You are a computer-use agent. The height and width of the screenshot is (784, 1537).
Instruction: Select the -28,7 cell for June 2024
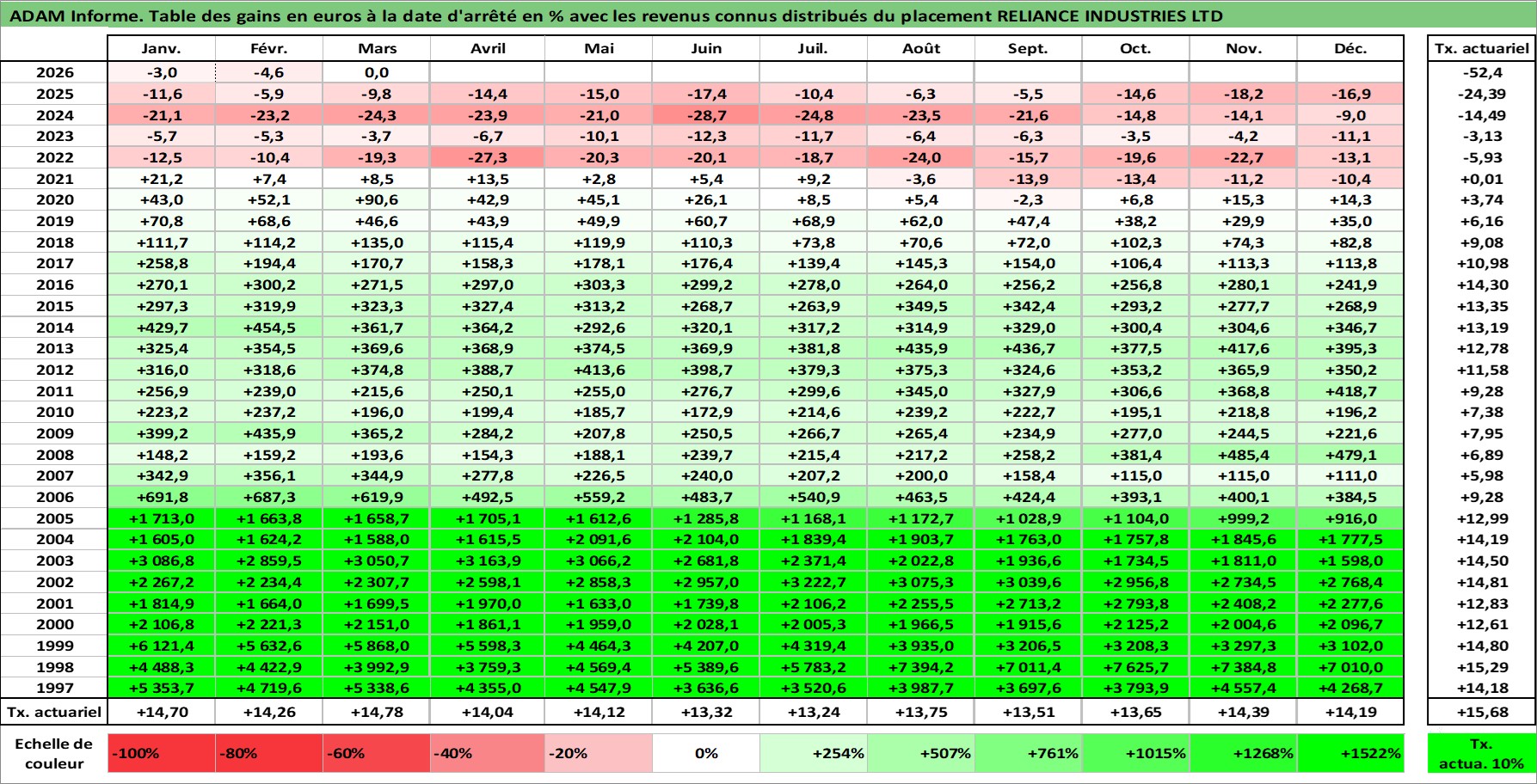(706, 115)
